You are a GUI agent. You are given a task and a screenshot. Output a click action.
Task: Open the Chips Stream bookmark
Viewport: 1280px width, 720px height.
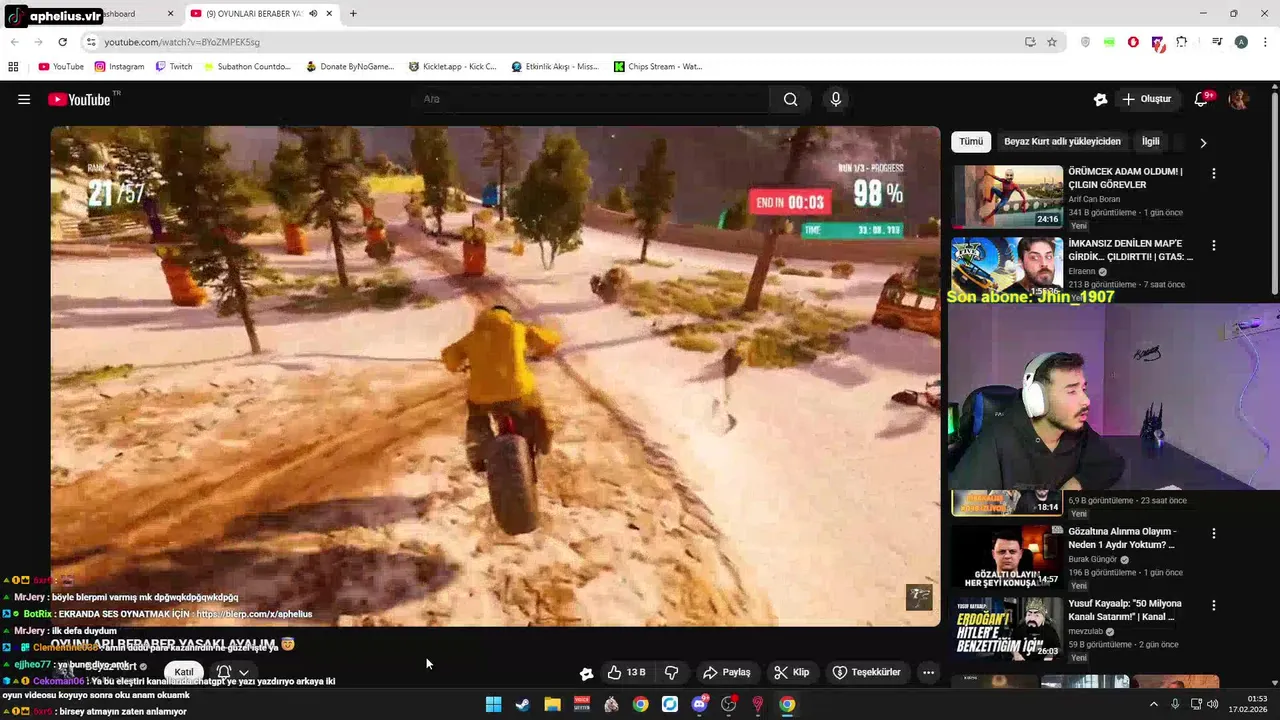click(658, 67)
